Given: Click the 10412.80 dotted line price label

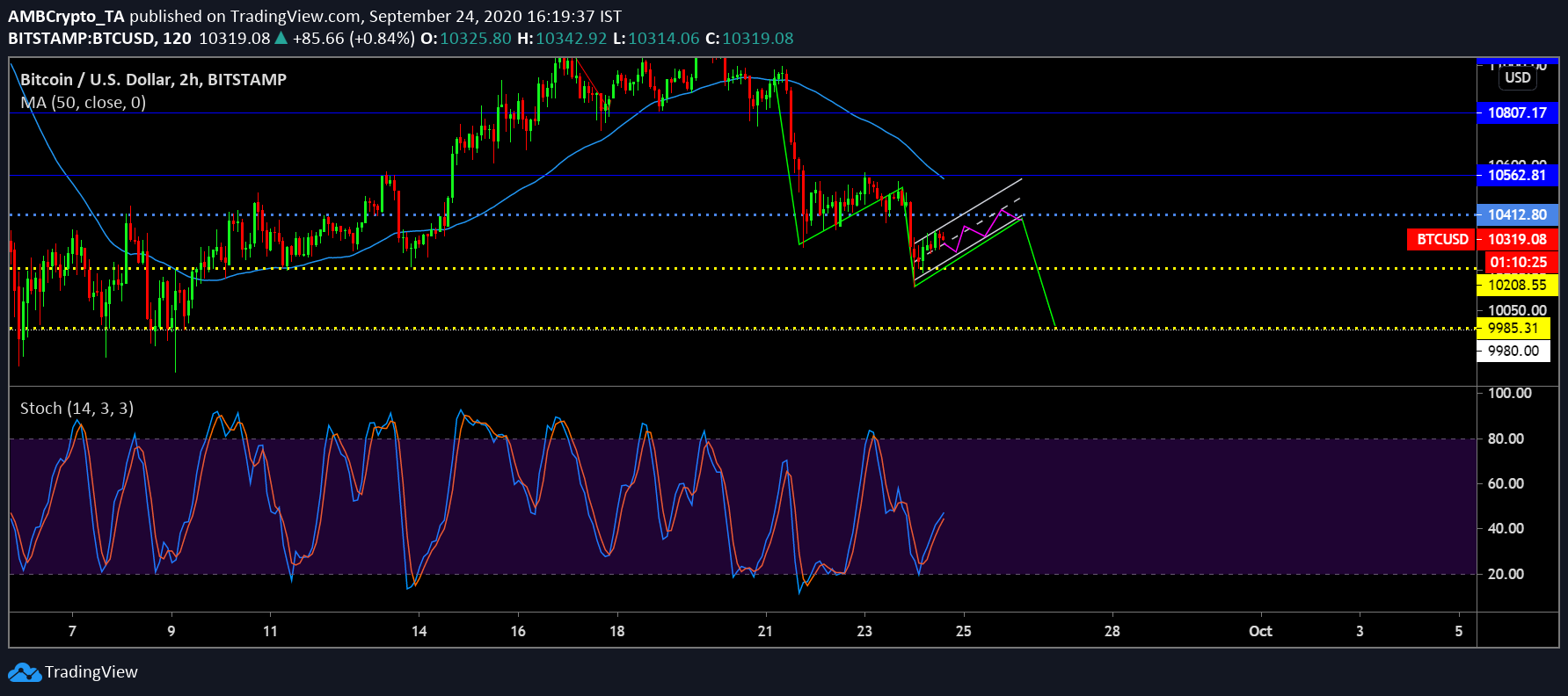Looking at the screenshot, I should pos(1517,214).
